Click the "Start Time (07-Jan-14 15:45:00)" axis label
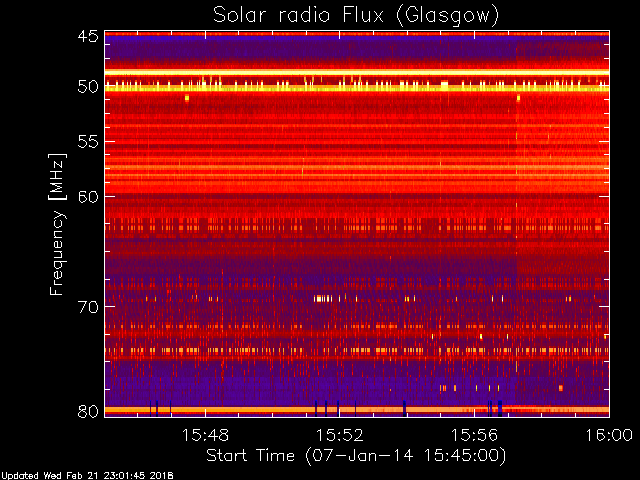Screen dimensions: 640x480 [356, 456]
